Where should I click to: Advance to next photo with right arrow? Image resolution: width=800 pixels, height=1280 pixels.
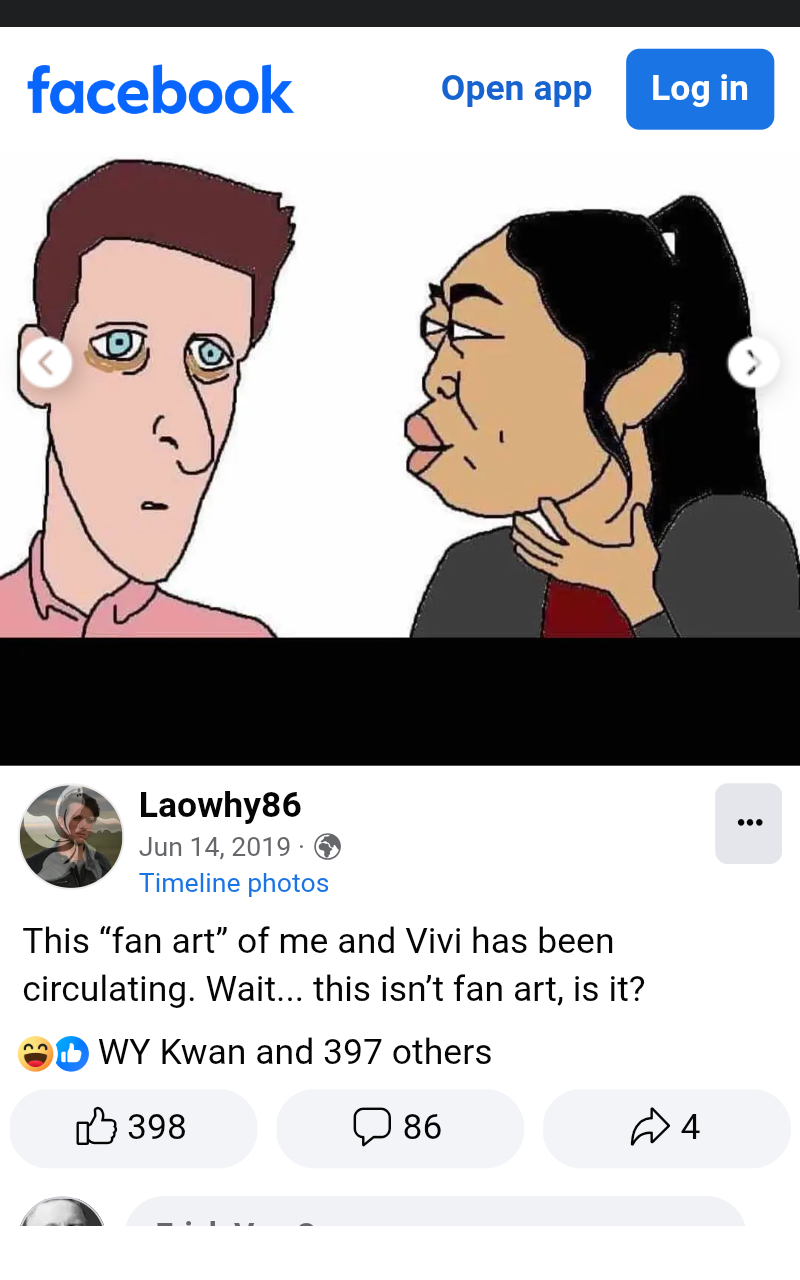[754, 362]
